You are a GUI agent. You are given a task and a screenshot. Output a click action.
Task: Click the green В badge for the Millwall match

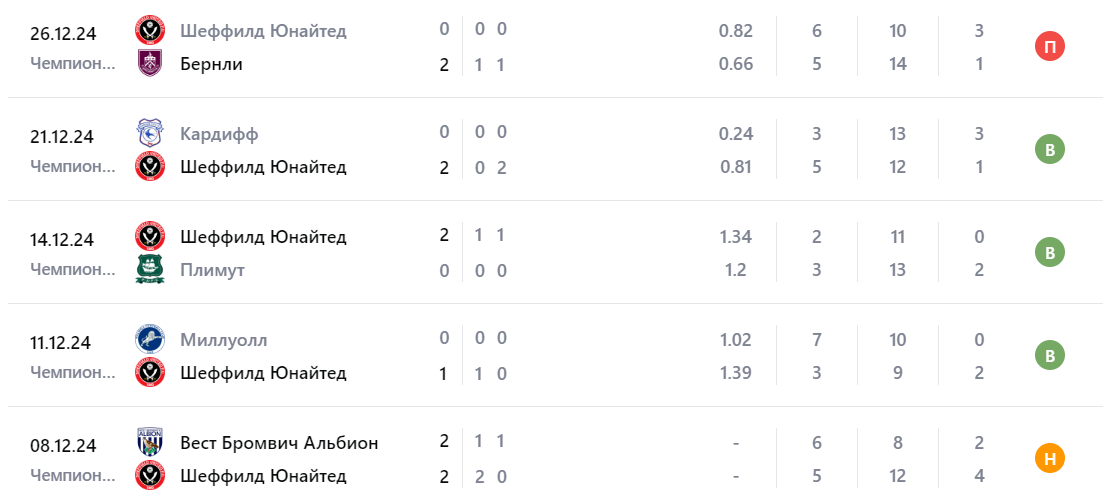[x=1050, y=356]
